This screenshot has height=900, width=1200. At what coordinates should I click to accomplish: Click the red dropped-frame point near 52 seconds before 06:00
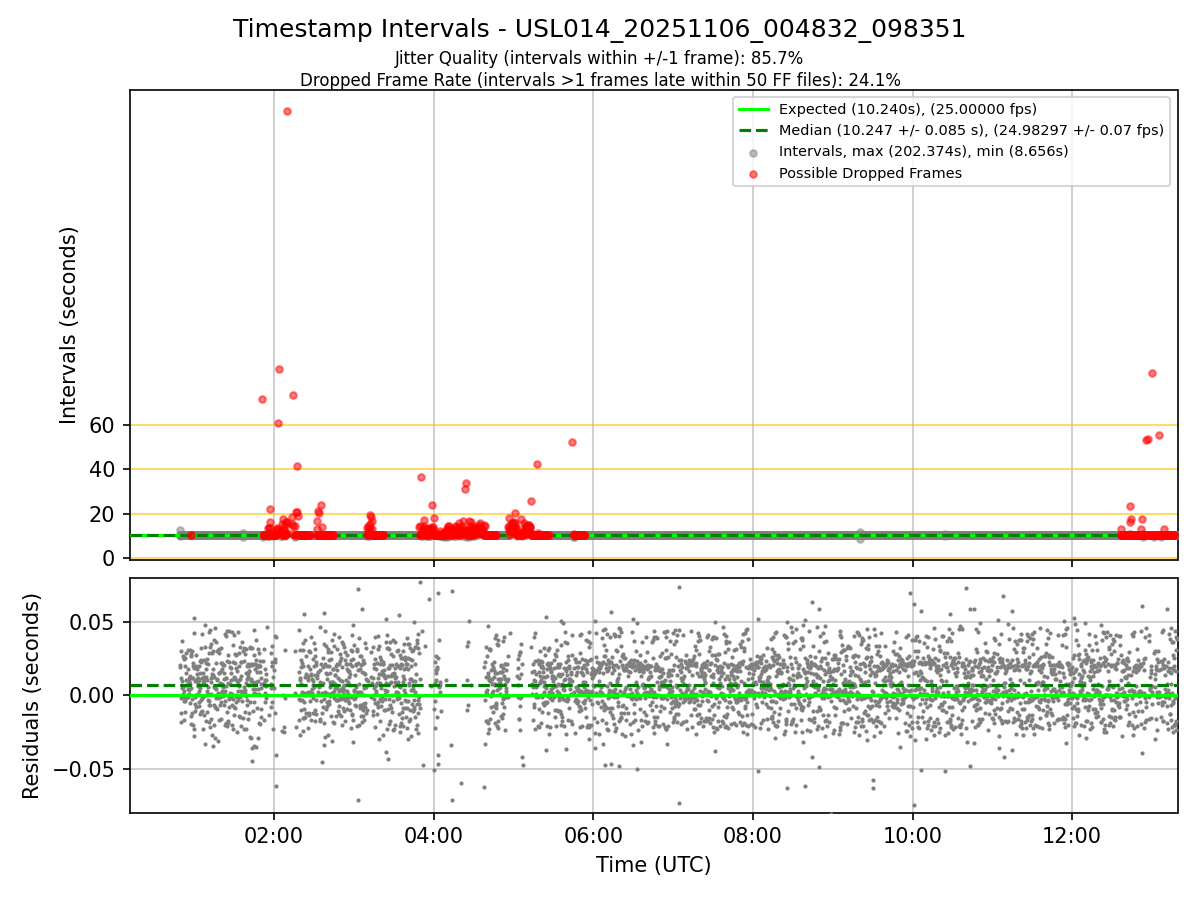[572, 442]
